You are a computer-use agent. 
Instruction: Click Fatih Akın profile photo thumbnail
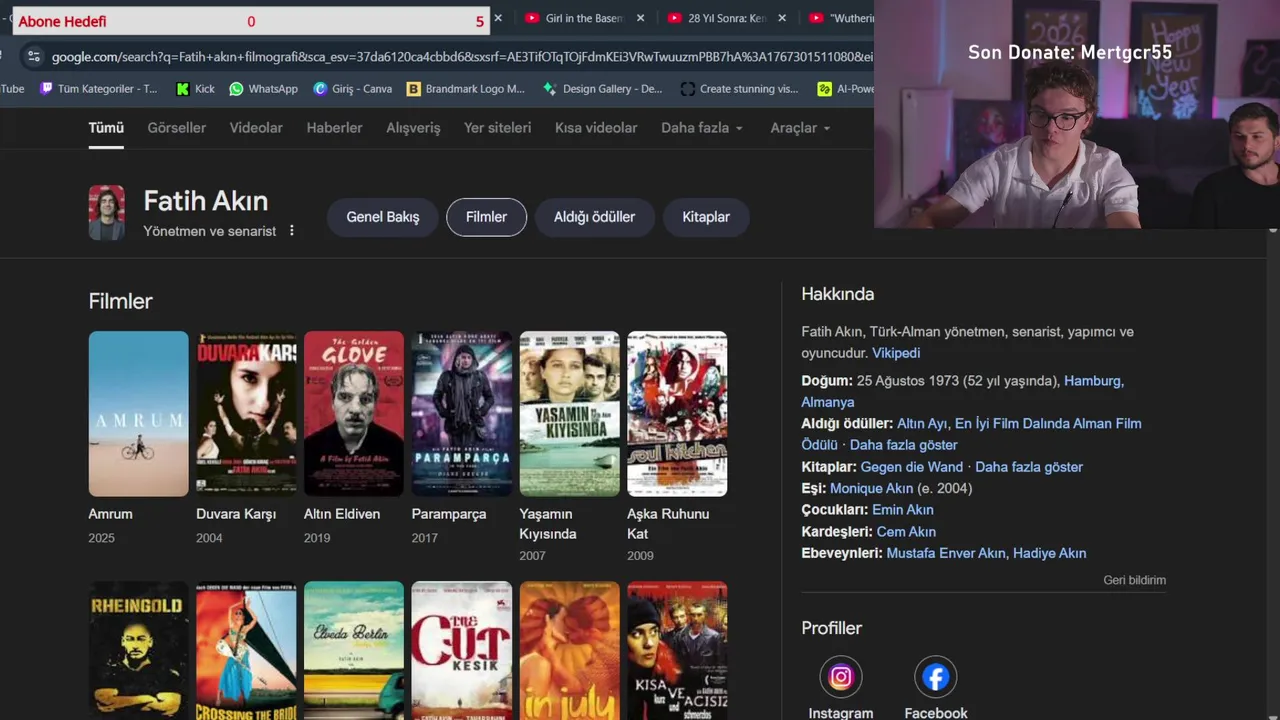(x=107, y=212)
